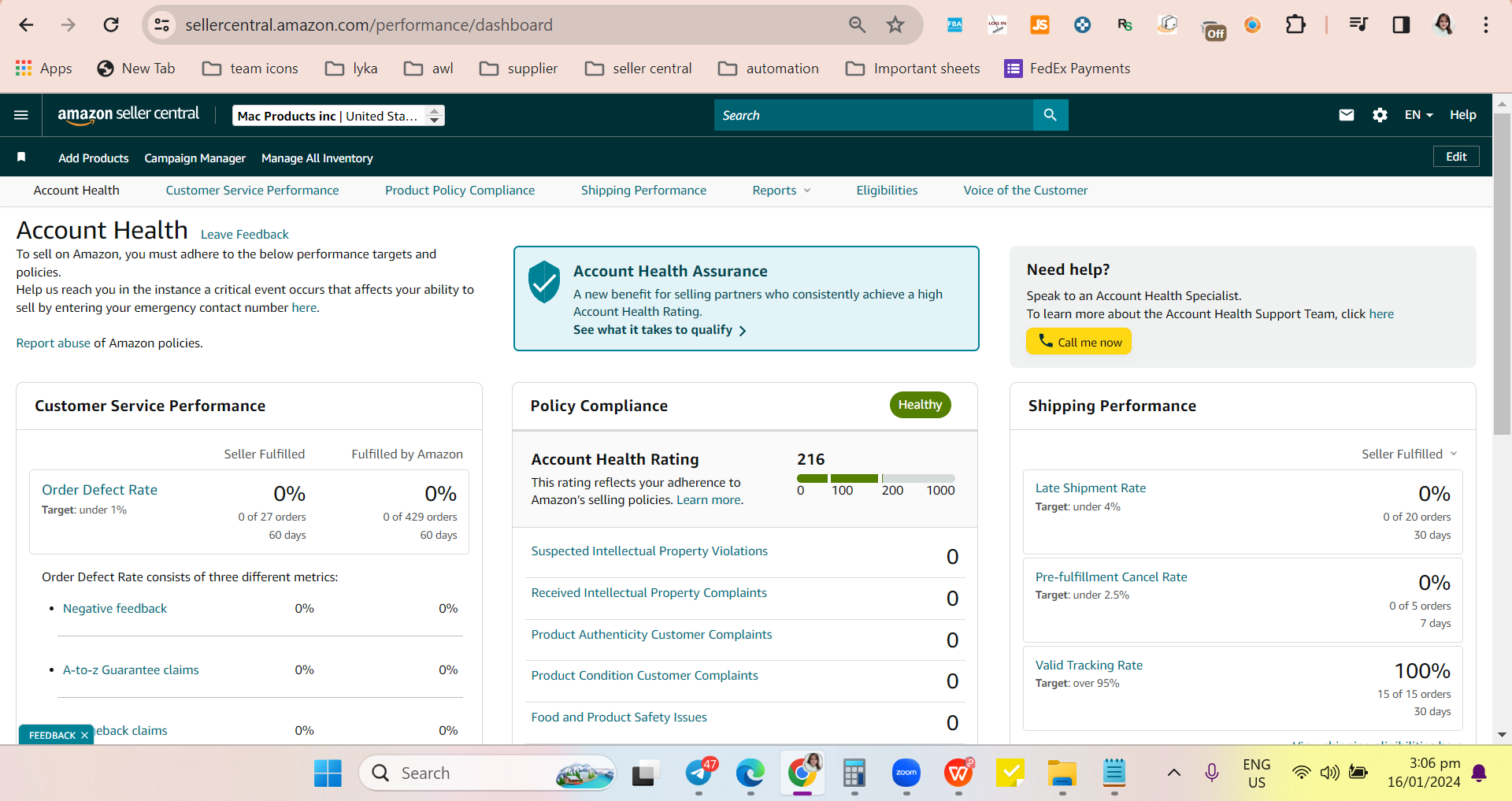Open the Seller Central hamburger menu
The image size is (1512, 801).
tap(21, 115)
